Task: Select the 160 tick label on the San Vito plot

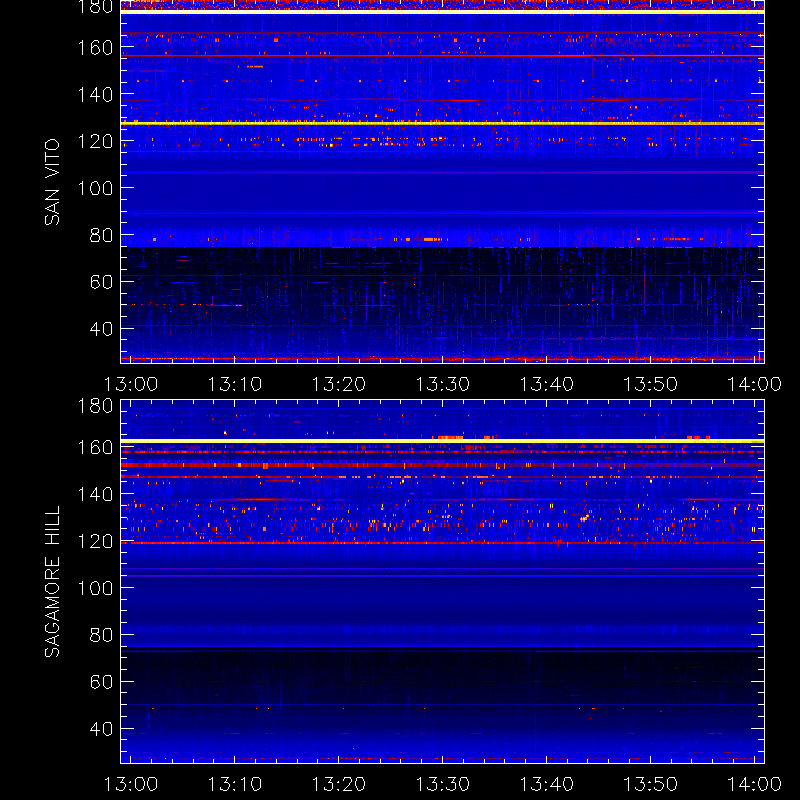Action: tap(95, 48)
